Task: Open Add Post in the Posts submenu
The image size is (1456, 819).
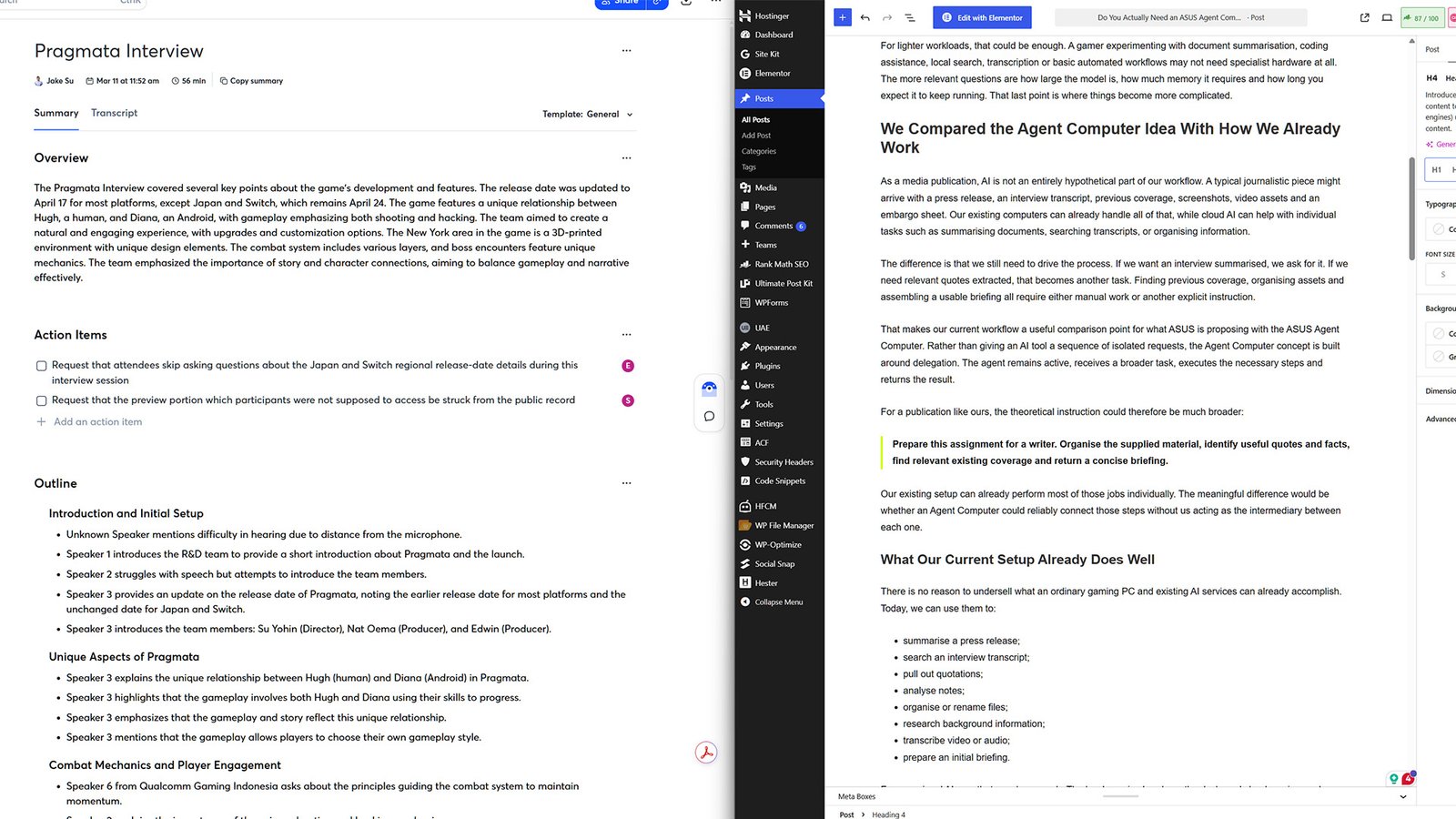Action: [756, 136]
